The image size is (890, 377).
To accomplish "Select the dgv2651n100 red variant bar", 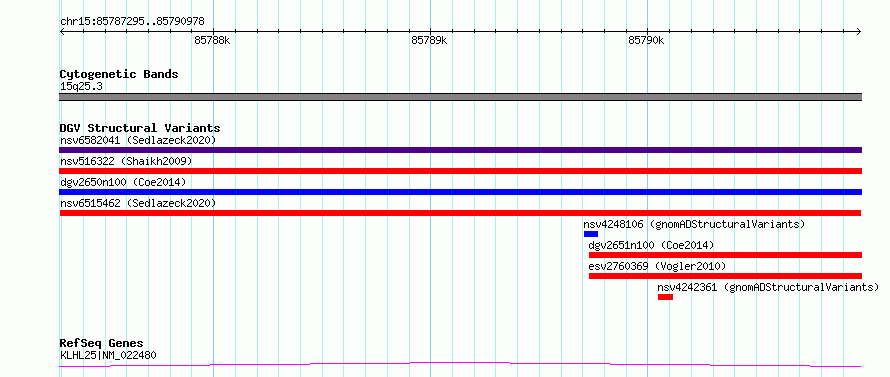I will coord(725,255).
